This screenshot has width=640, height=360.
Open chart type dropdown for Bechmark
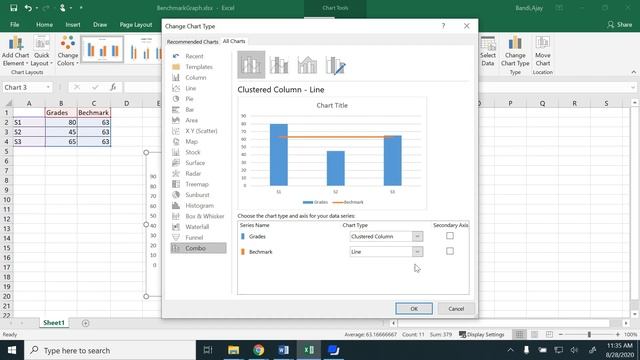(417, 252)
